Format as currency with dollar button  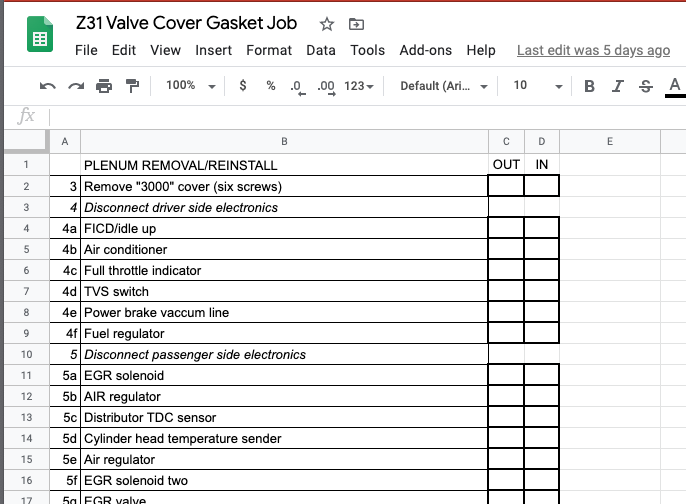click(x=243, y=86)
